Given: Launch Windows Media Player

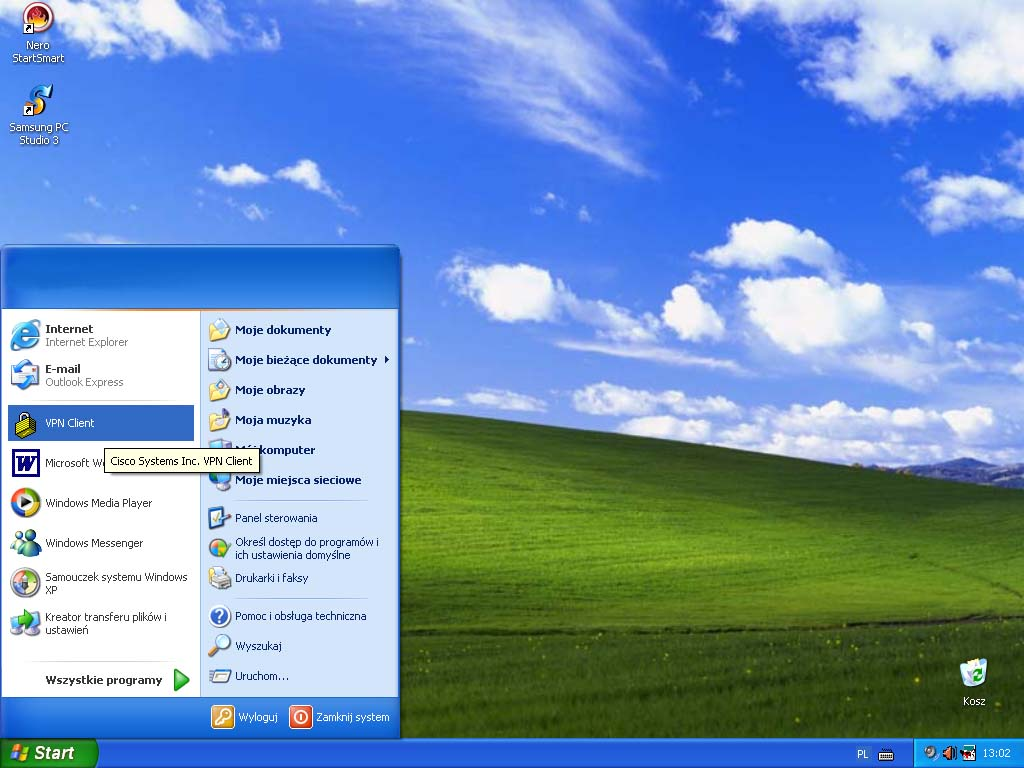Looking at the screenshot, I should (x=101, y=503).
